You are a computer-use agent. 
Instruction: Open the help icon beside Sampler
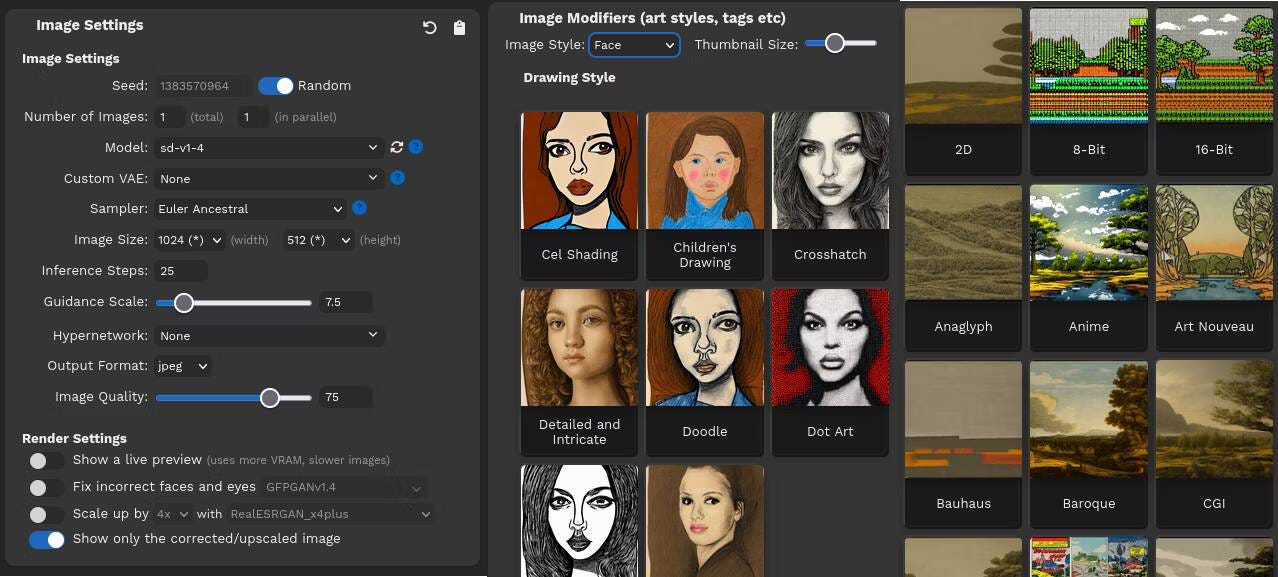(x=360, y=208)
